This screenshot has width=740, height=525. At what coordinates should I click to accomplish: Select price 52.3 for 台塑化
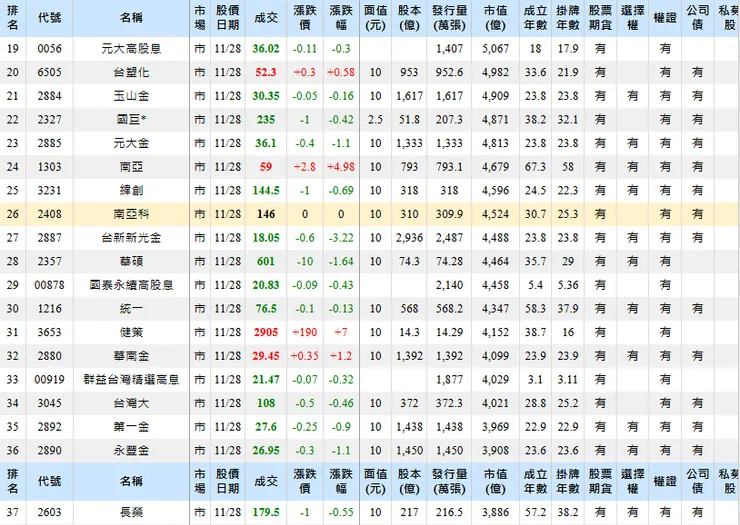click(266, 72)
